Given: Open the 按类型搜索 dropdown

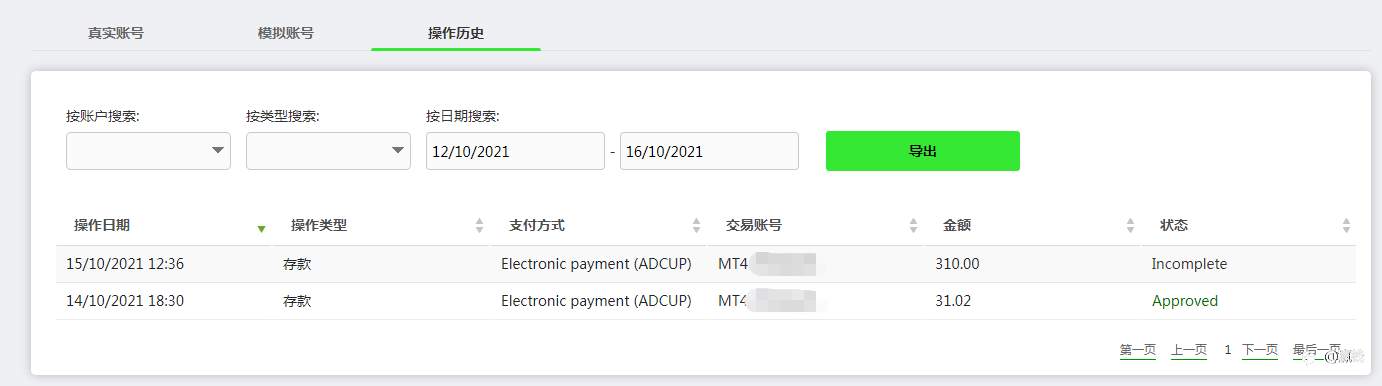Looking at the screenshot, I should click(x=328, y=151).
